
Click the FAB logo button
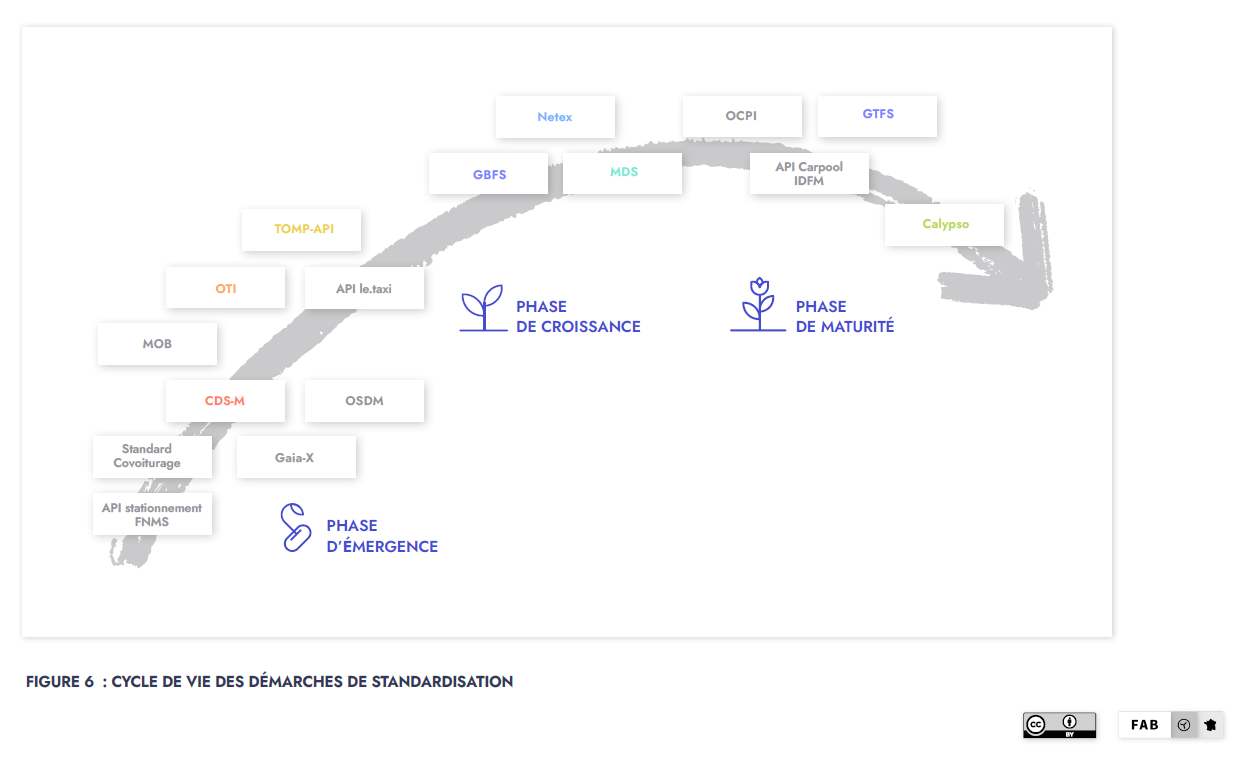click(x=1143, y=724)
